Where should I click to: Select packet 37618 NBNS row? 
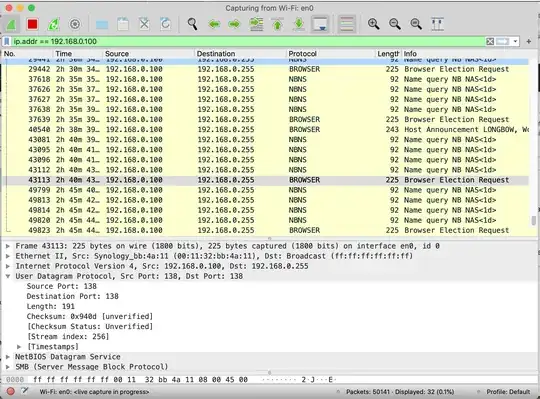coord(266,79)
